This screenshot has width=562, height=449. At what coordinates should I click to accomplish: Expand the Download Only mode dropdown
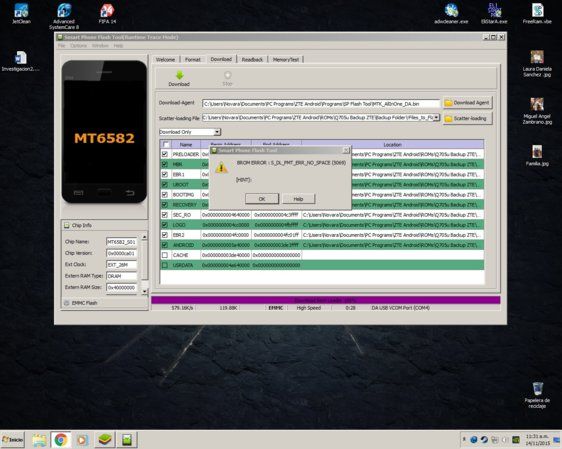[x=217, y=132]
